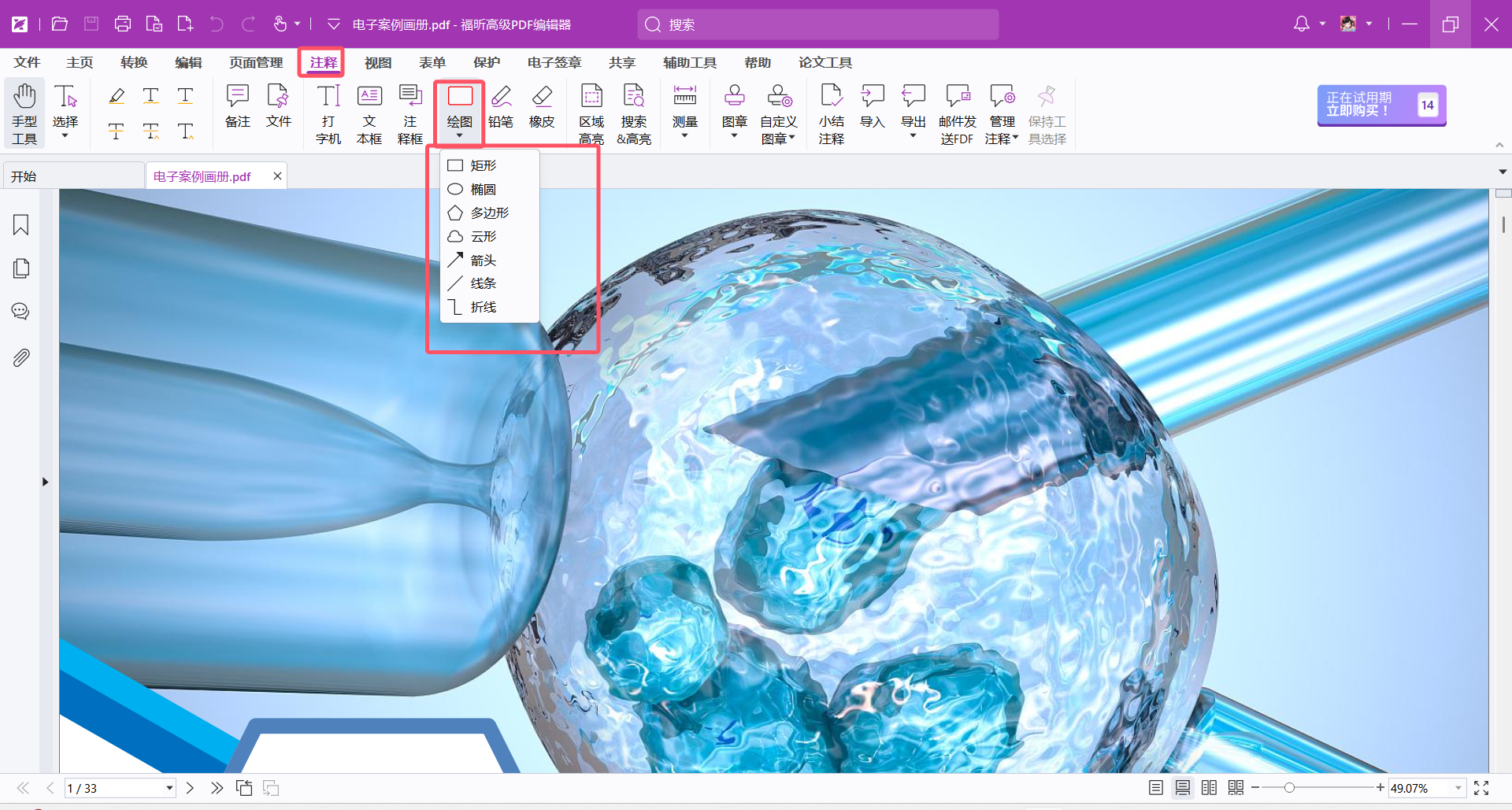Click the vertical scrollbar thumb
Image resolution: width=1512 pixels, height=810 pixels.
click(x=1503, y=224)
